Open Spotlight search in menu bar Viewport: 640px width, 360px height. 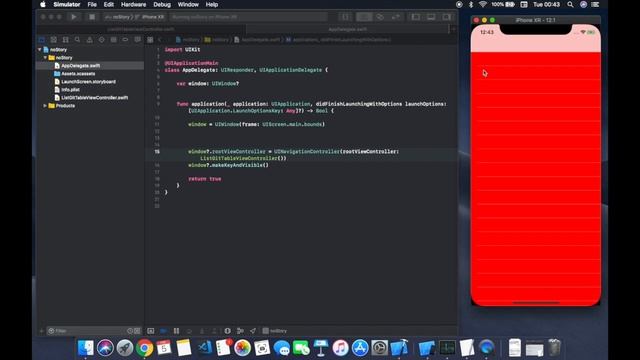tap(570, 4)
